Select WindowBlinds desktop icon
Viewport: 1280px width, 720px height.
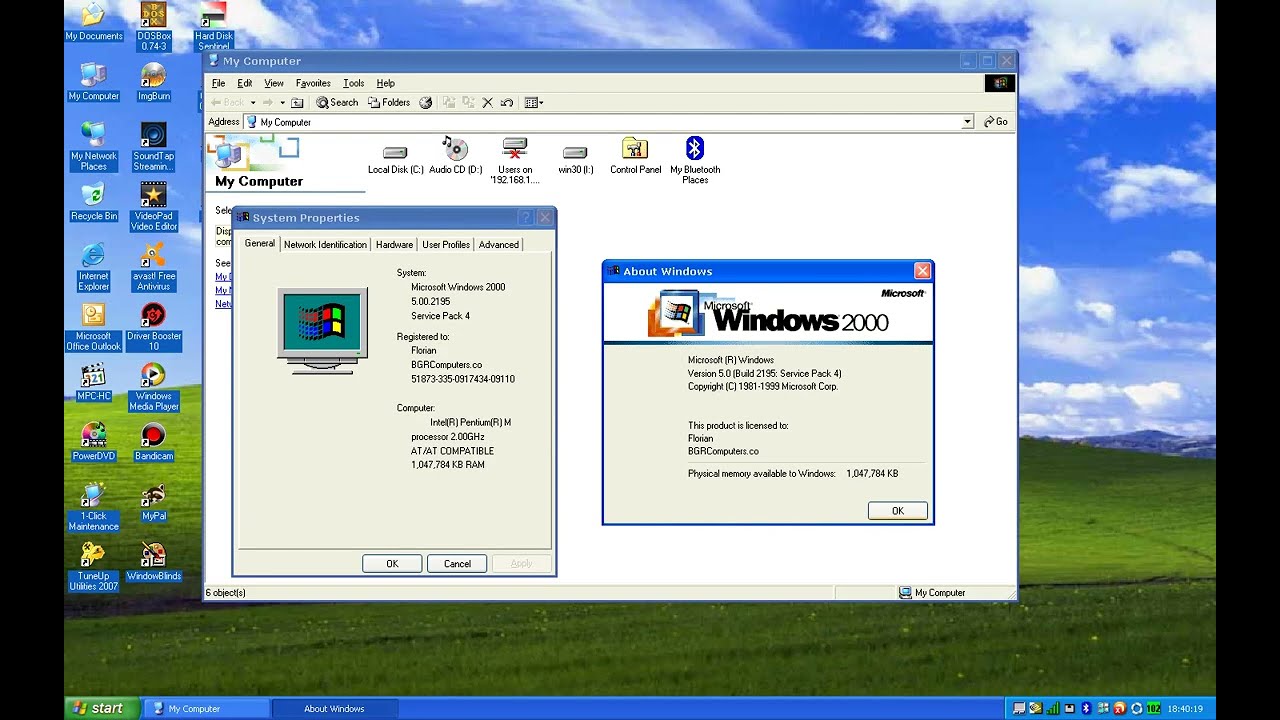point(153,562)
